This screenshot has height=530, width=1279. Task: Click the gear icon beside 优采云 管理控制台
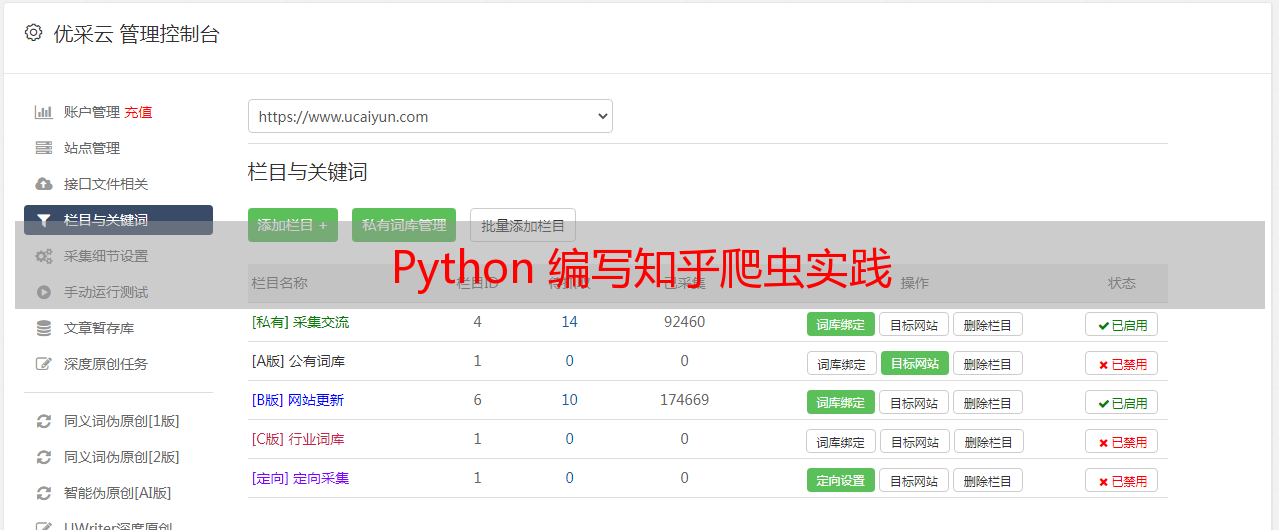(33, 33)
